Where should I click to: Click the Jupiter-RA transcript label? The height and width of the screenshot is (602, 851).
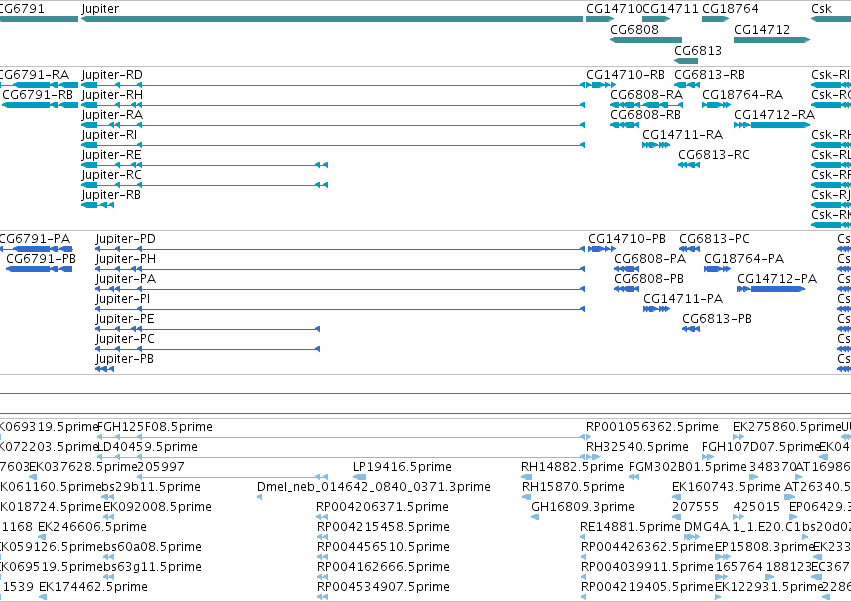tap(112, 115)
